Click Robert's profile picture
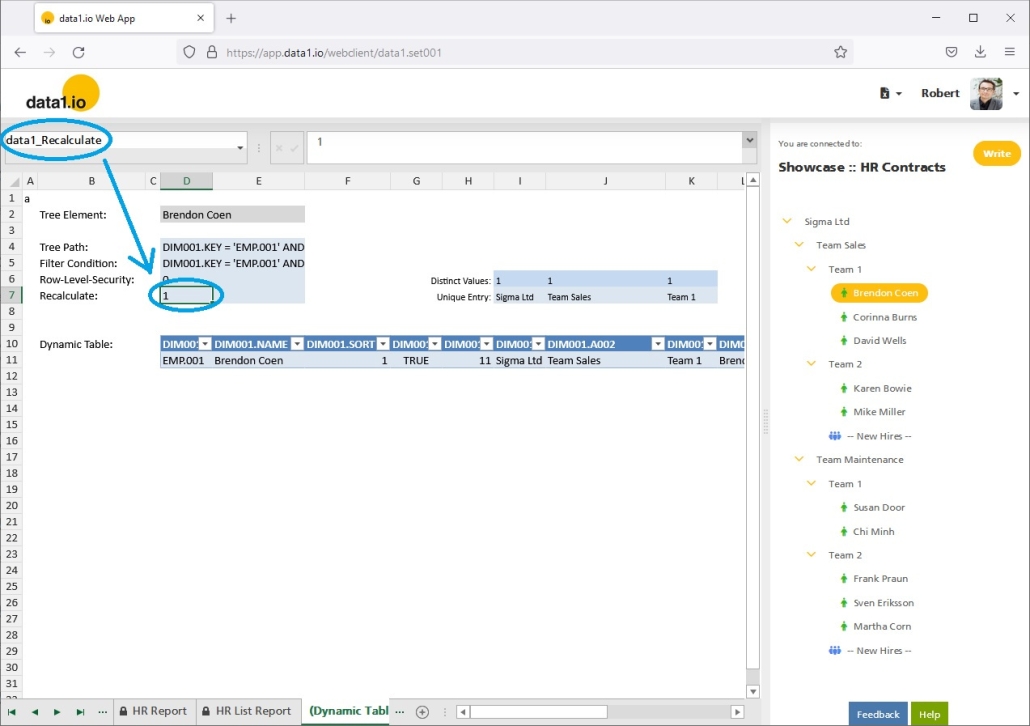Viewport: 1030px width, 726px height. tap(986, 93)
